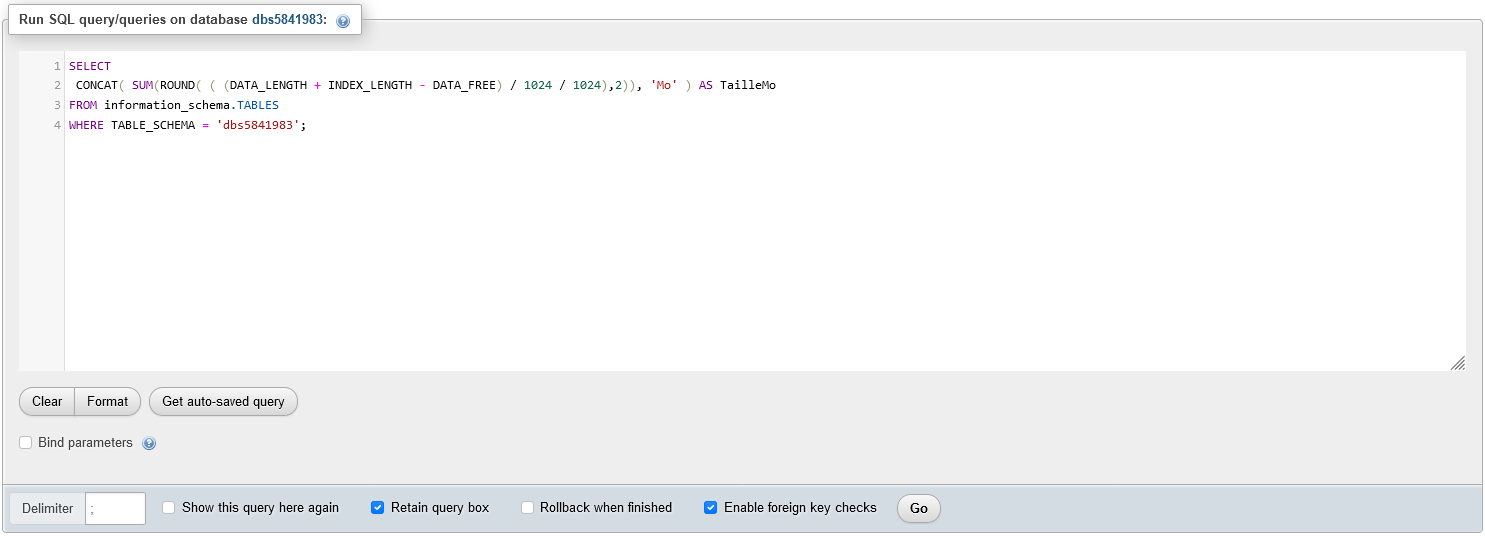Check Show this query here again
Screen dimensions: 1485x536
click(169, 508)
